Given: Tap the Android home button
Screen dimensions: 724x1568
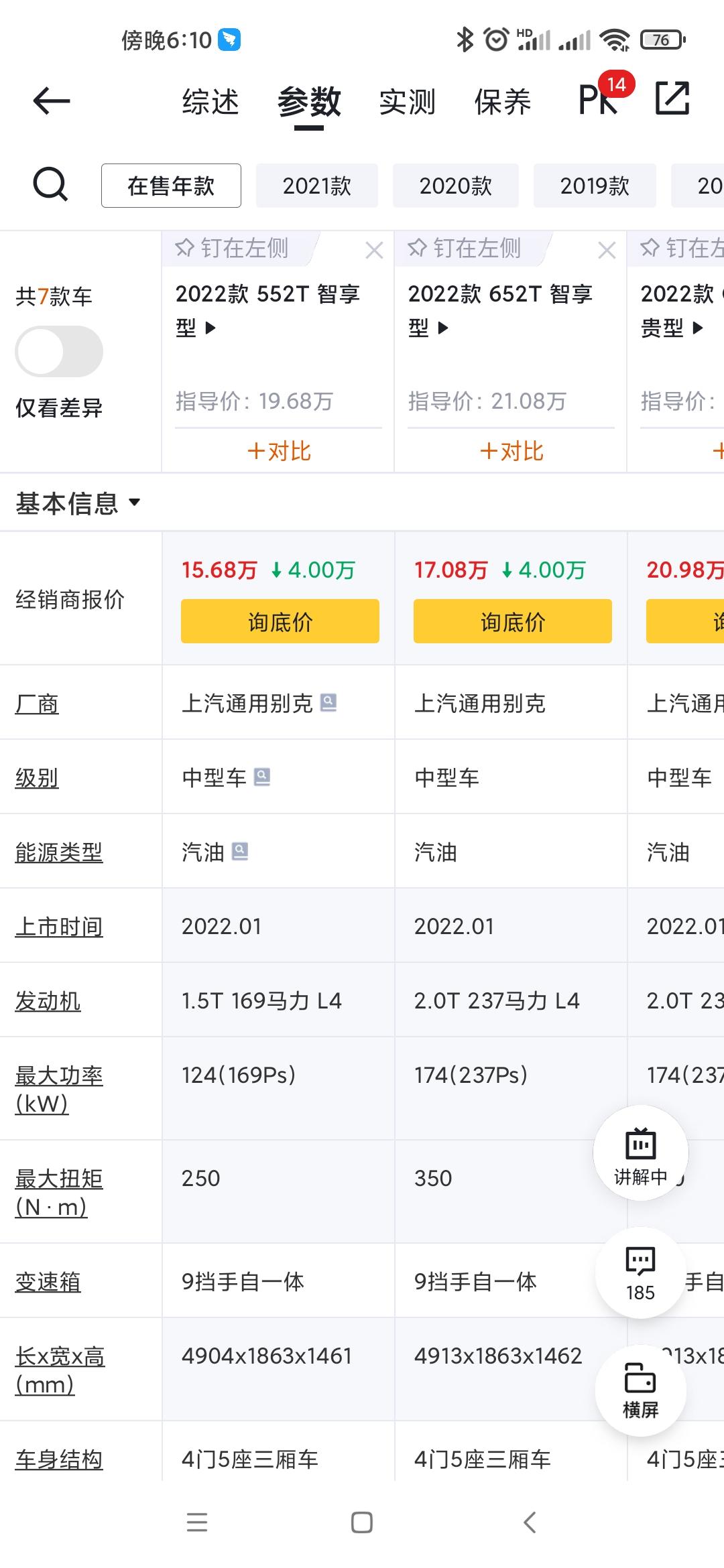Looking at the screenshot, I should [x=362, y=1522].
